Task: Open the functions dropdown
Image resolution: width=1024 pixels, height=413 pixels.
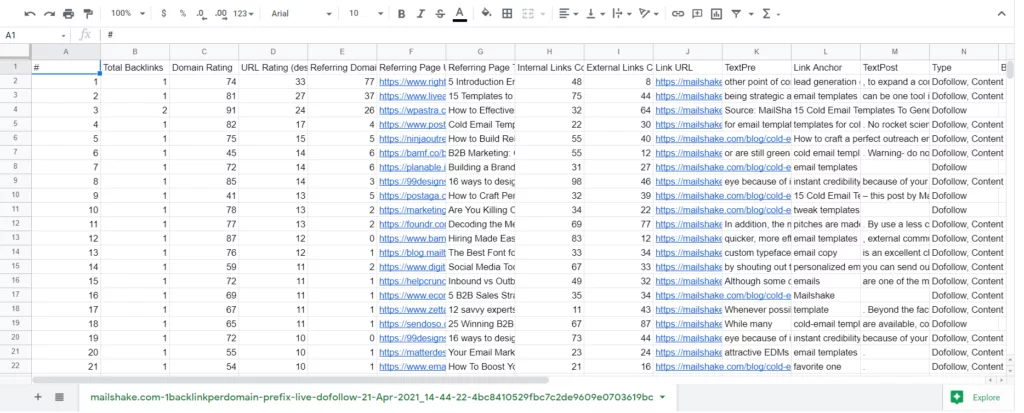Action: coord(771,14)
